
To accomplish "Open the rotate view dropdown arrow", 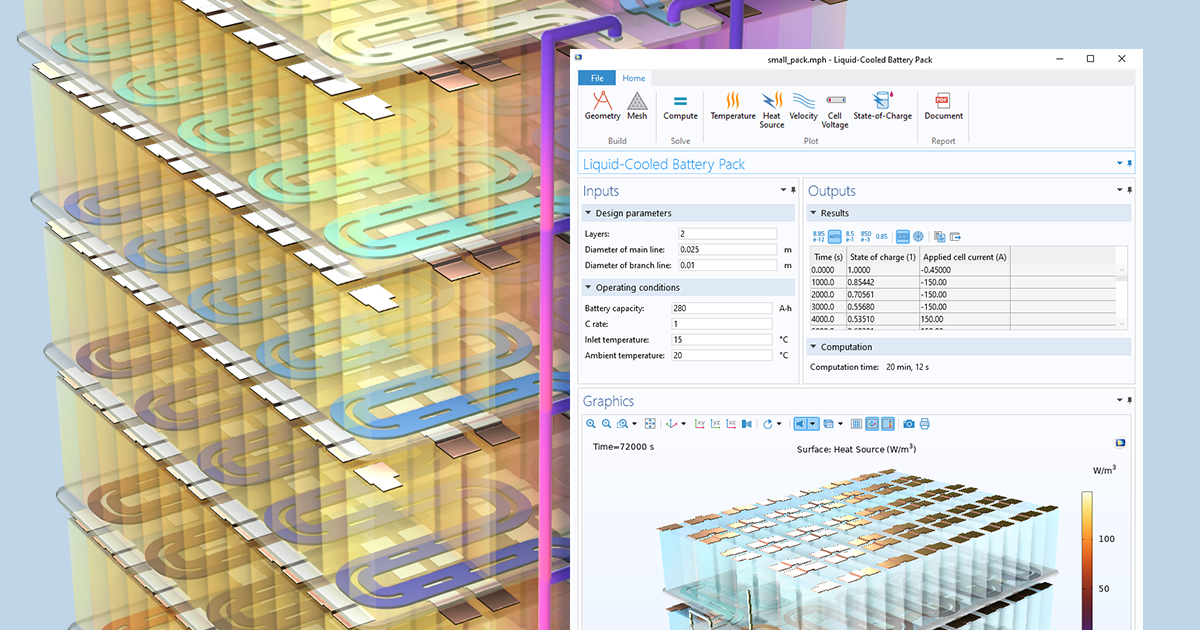I will point(779,423).
